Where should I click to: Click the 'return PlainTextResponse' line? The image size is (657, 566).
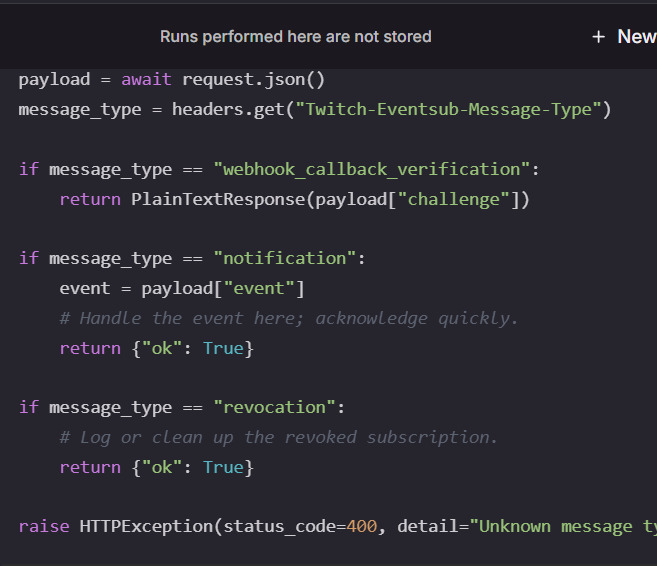point(295,199)
